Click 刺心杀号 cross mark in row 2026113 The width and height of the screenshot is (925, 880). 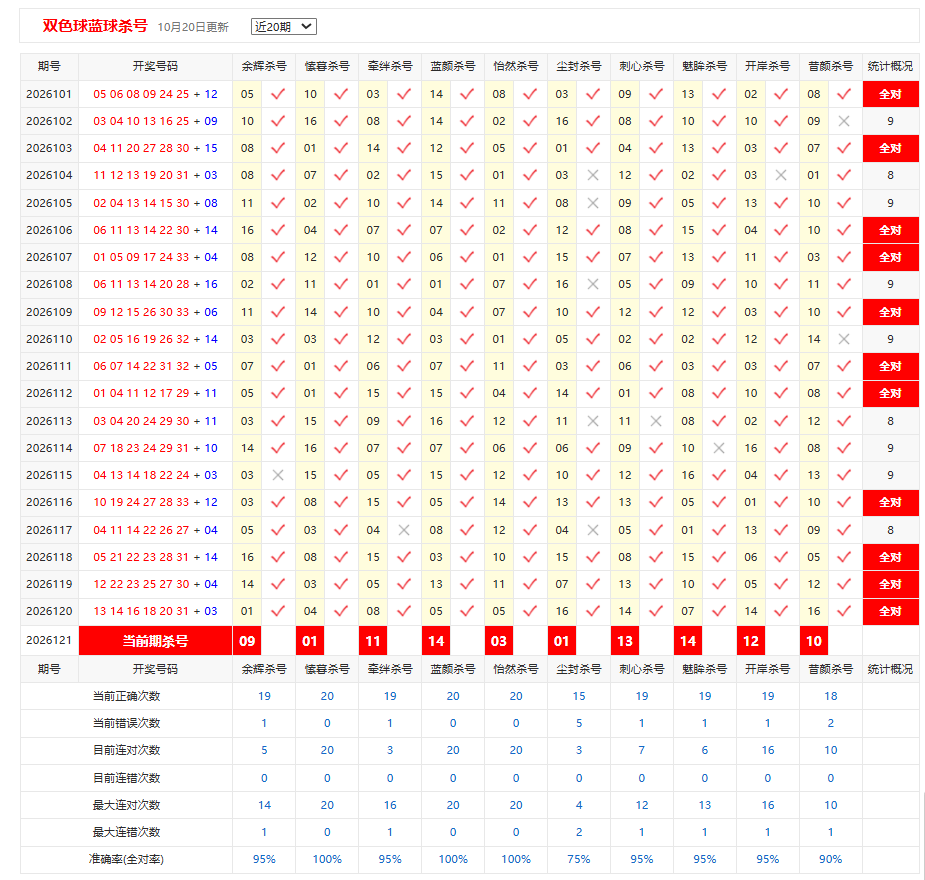655,421
